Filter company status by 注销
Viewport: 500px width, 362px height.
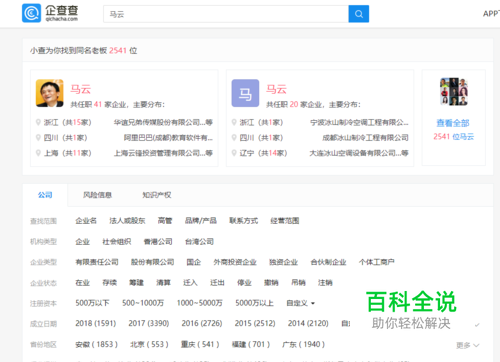[x=325, y=283]
